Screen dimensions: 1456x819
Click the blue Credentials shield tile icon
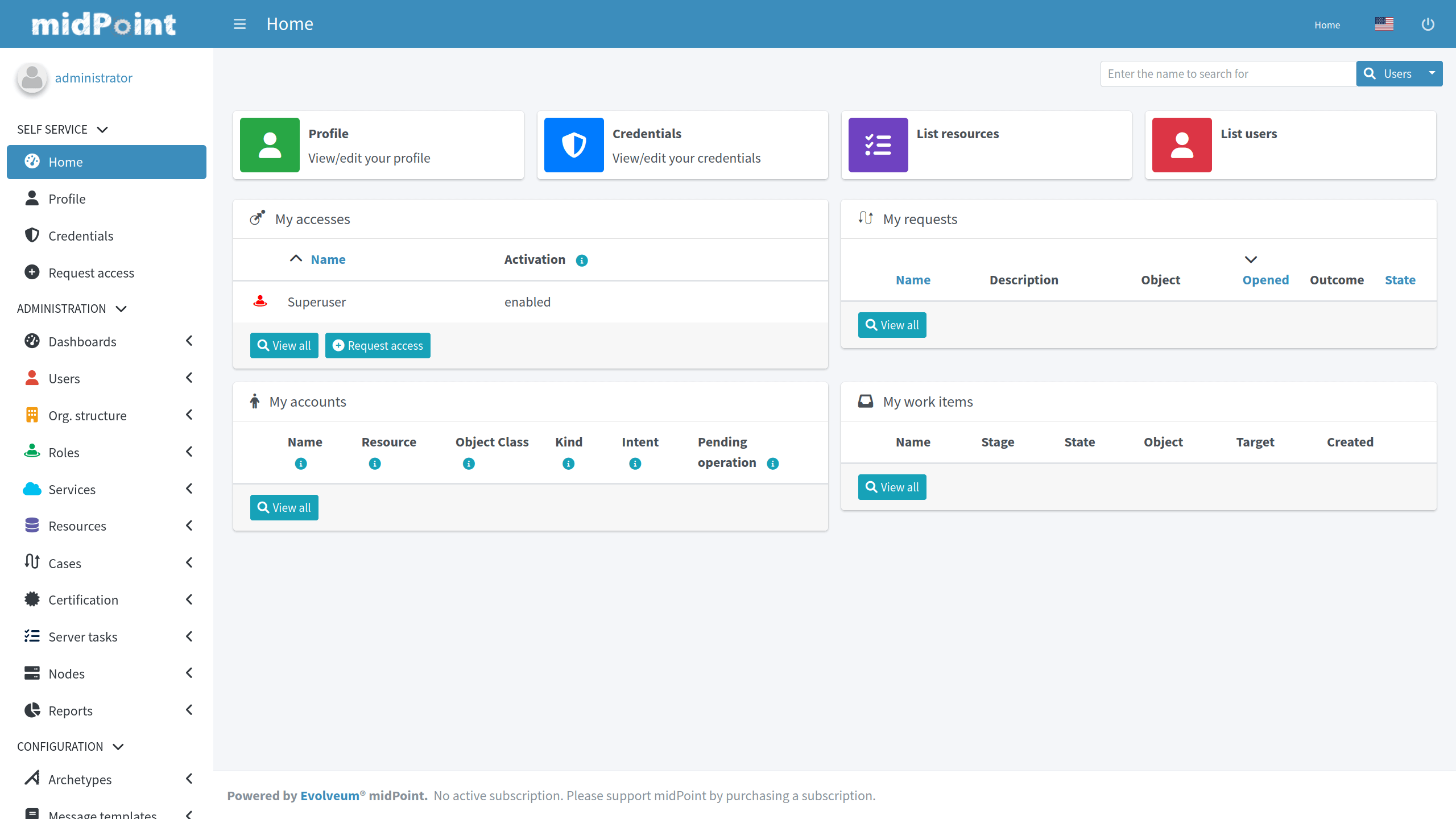click(574, 145)
